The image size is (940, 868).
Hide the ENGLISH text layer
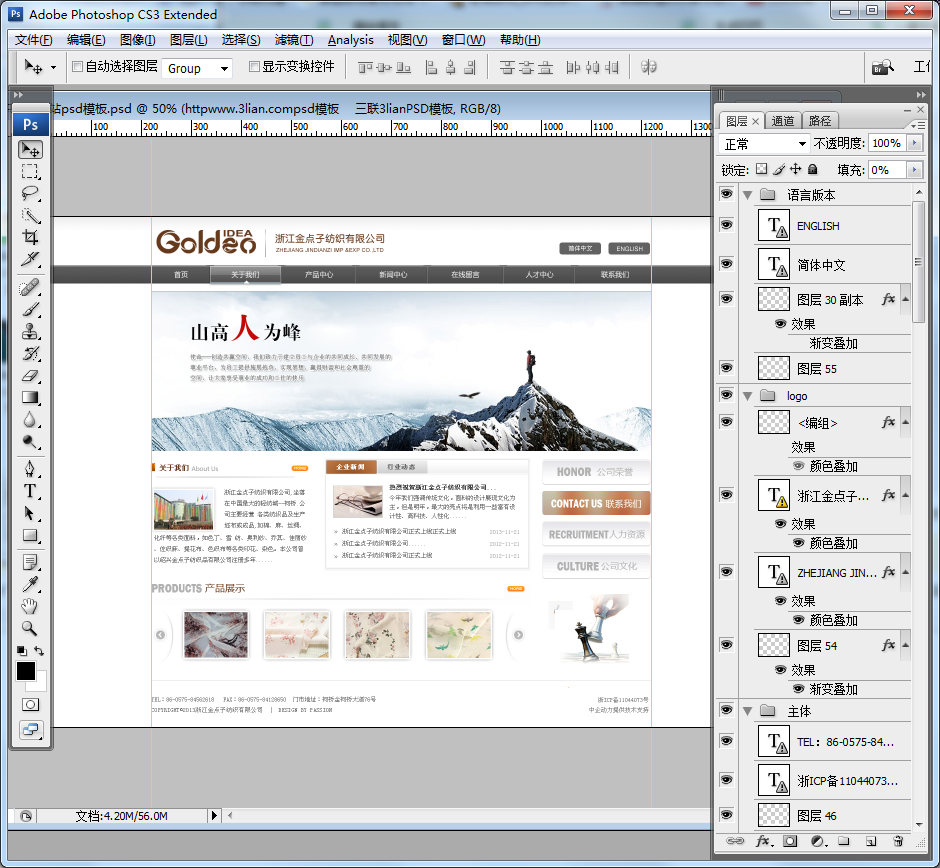[x=727, y=225]
